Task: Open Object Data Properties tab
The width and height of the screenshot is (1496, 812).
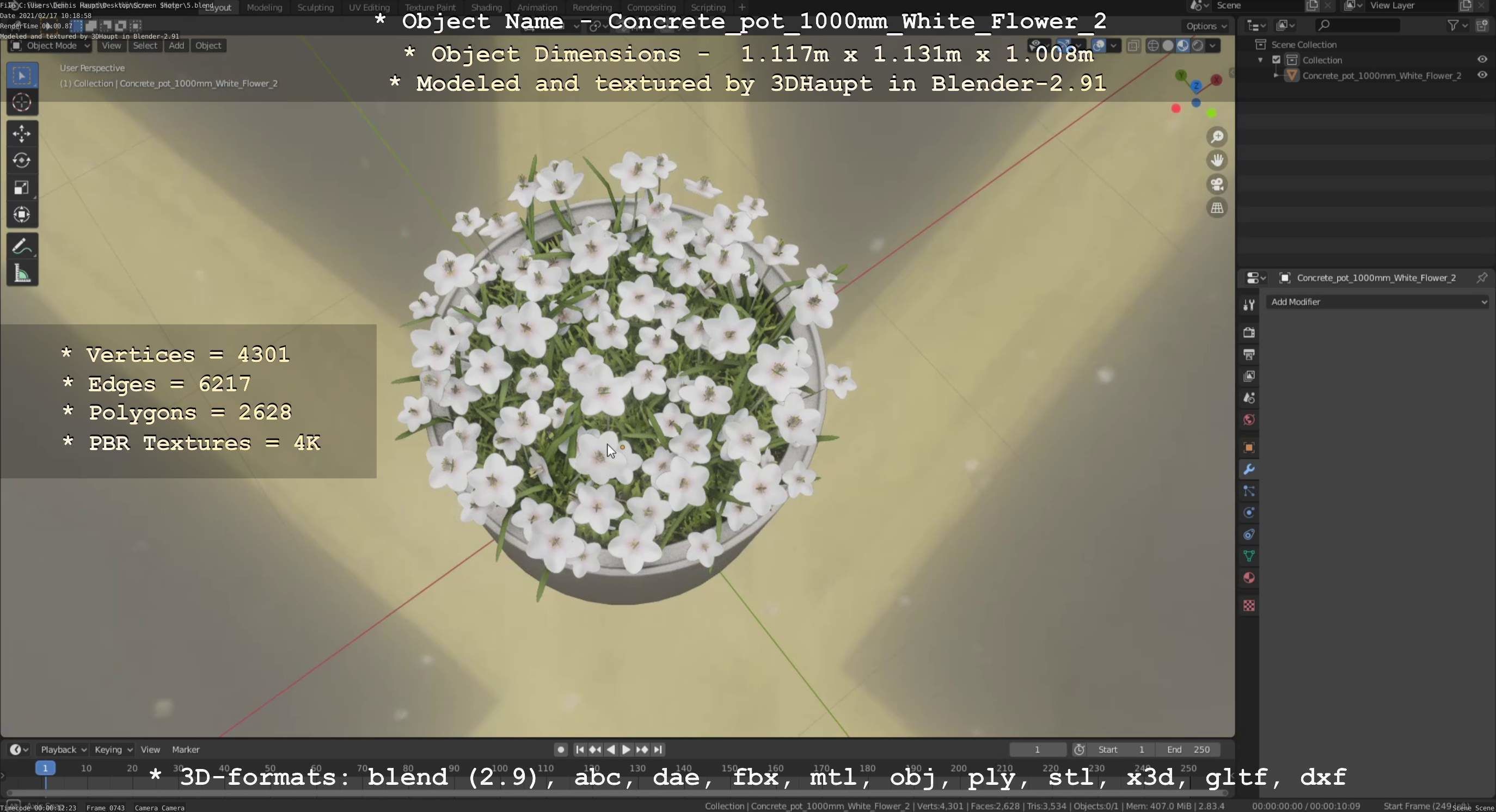Action: [x=1249, y=556]
